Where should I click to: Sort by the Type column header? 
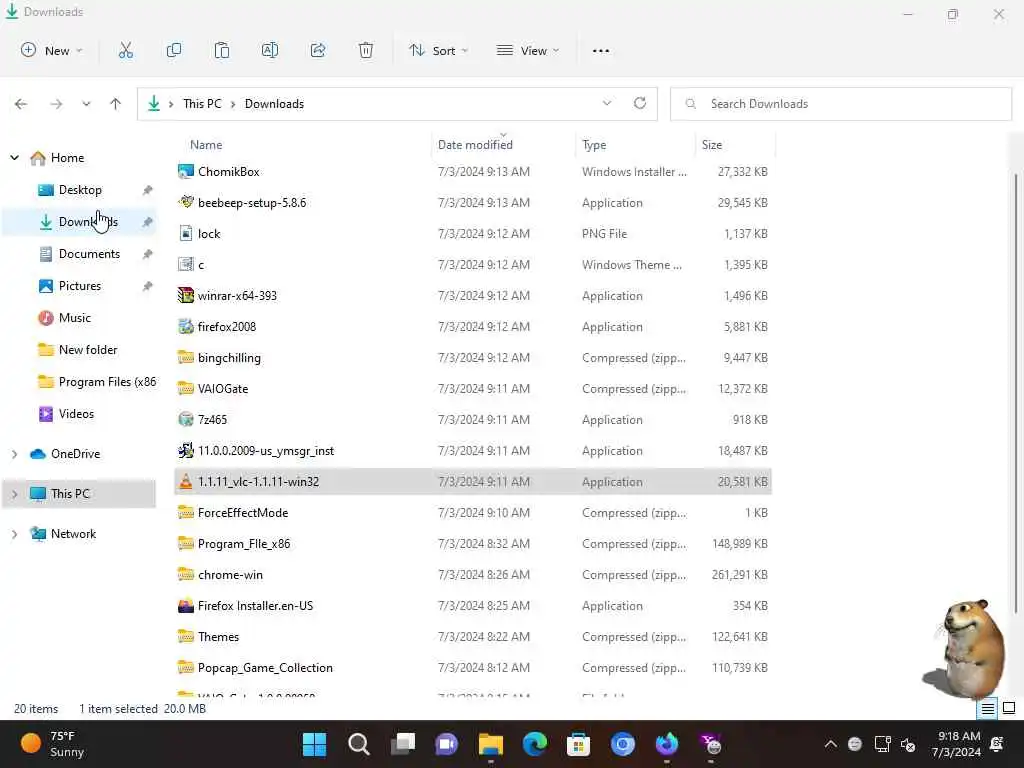pyautogui.click(x=594, y=145)
